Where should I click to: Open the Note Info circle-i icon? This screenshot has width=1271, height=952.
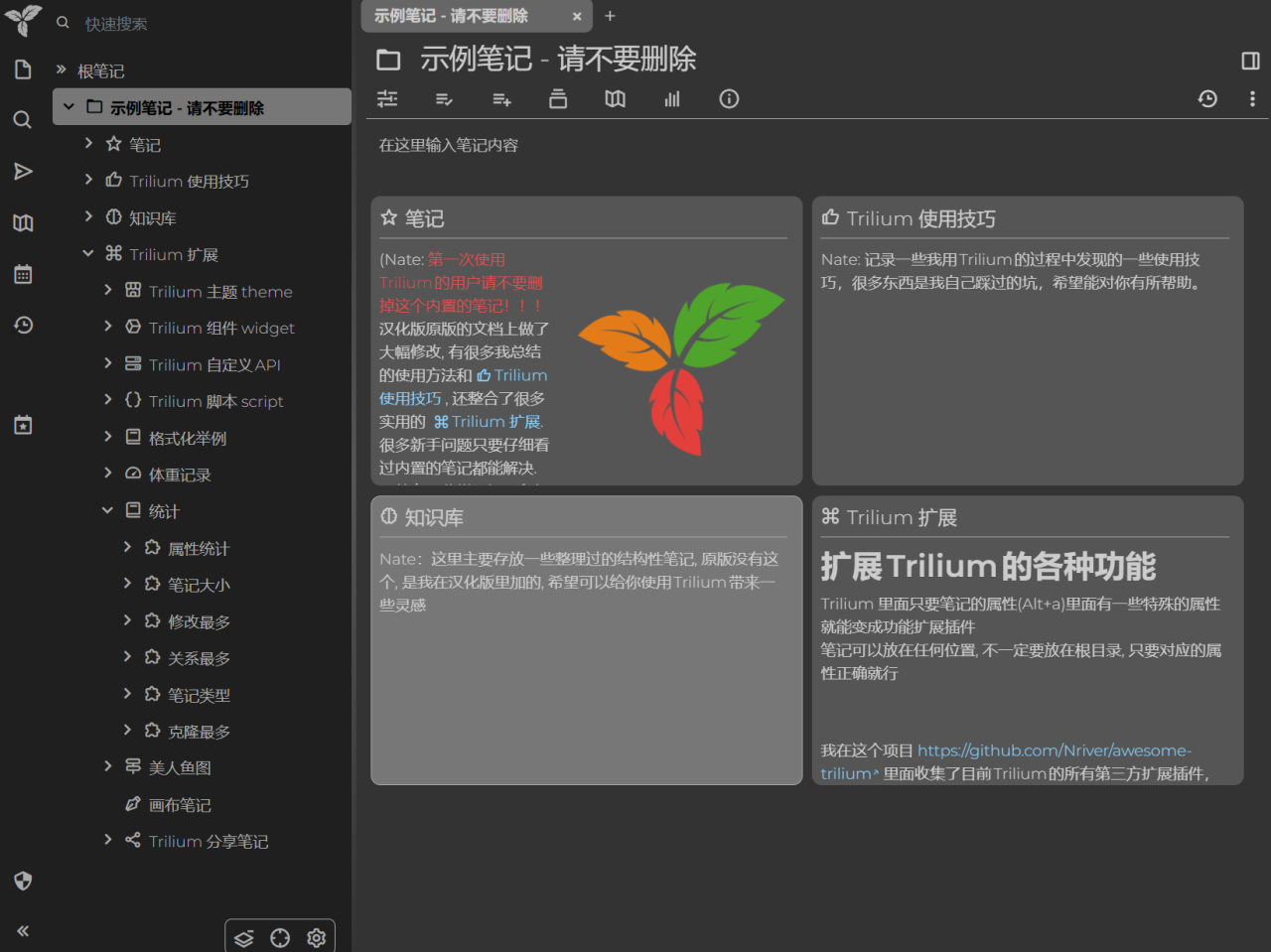pos(729,99)
